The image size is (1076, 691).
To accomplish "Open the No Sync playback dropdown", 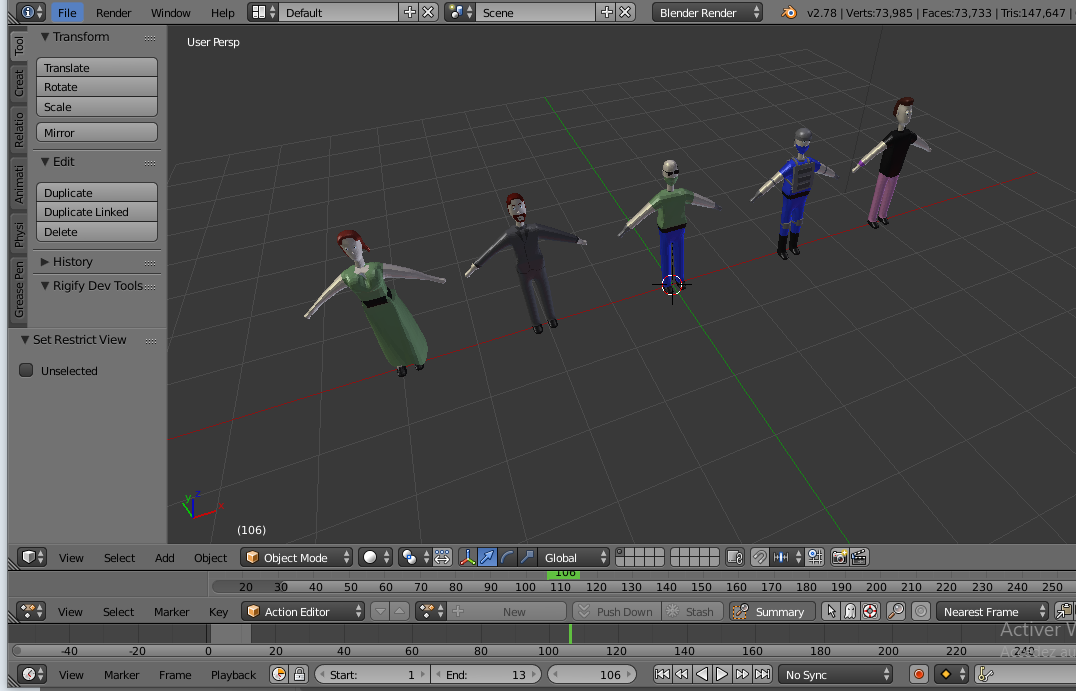I will coord(836,674).
